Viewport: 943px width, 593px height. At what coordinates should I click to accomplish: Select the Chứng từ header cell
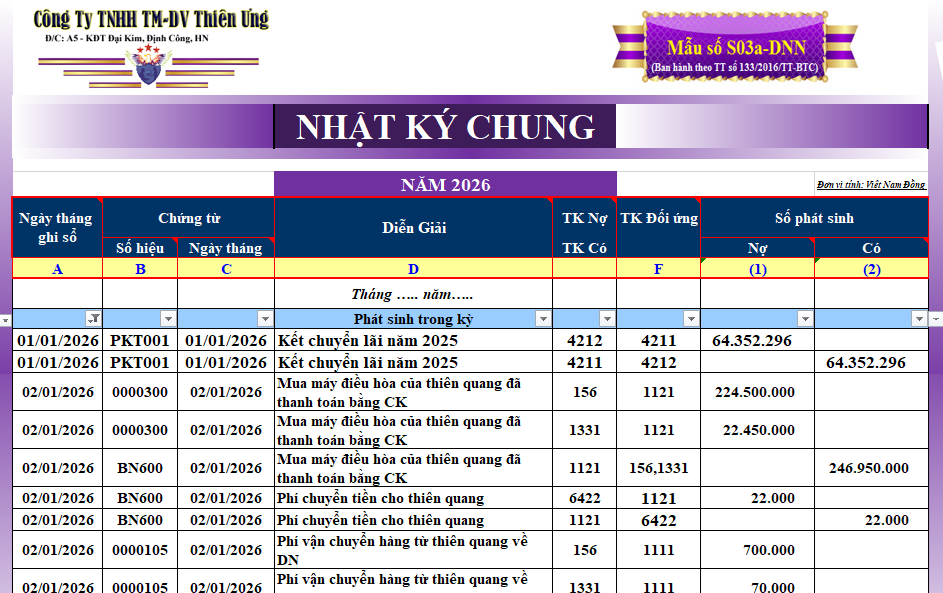189,218
